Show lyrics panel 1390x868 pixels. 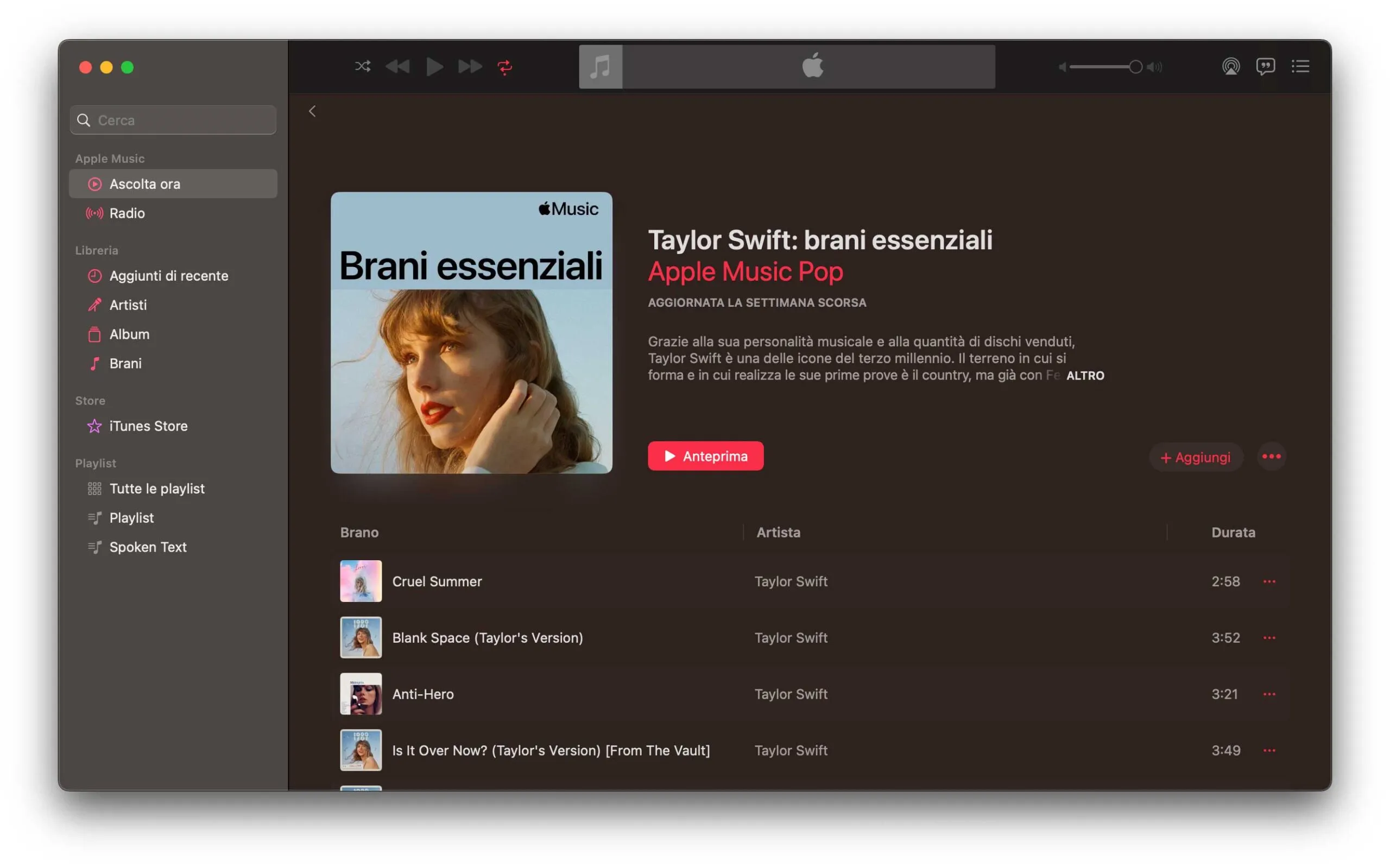pos(1266,67)
